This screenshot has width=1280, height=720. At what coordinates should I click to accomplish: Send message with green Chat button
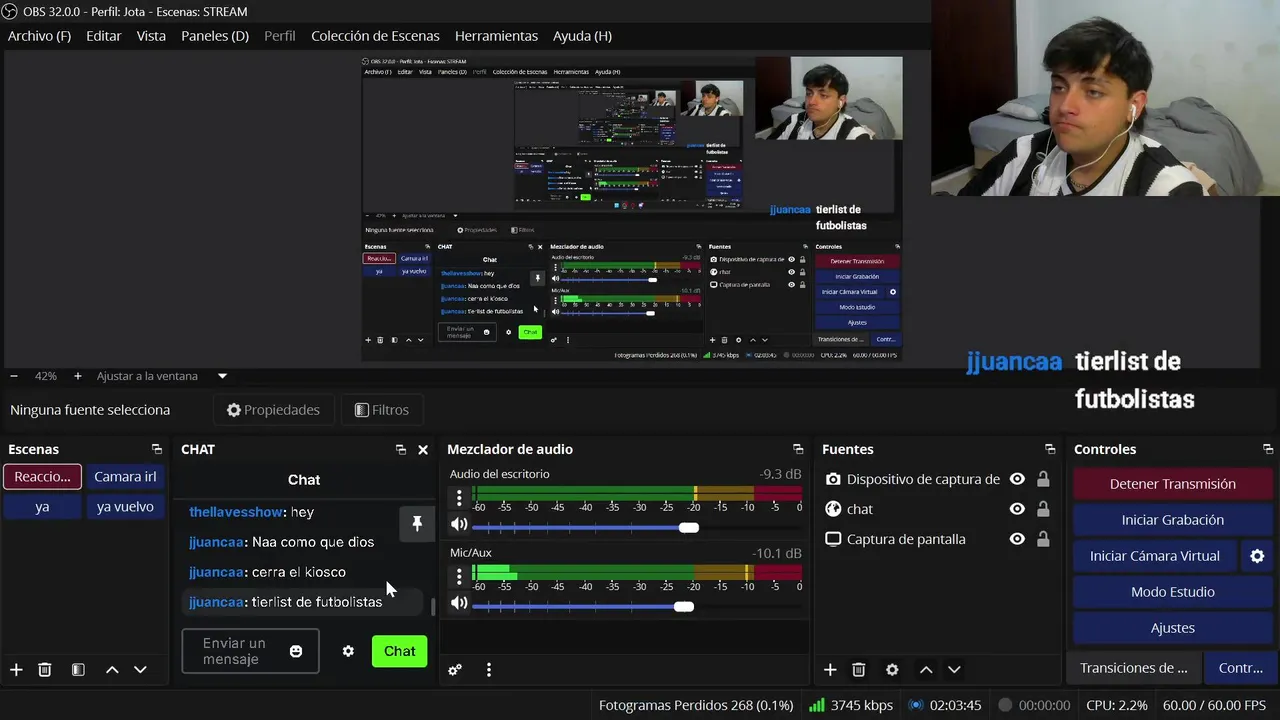pyautogui.click(x=399, y=651)
